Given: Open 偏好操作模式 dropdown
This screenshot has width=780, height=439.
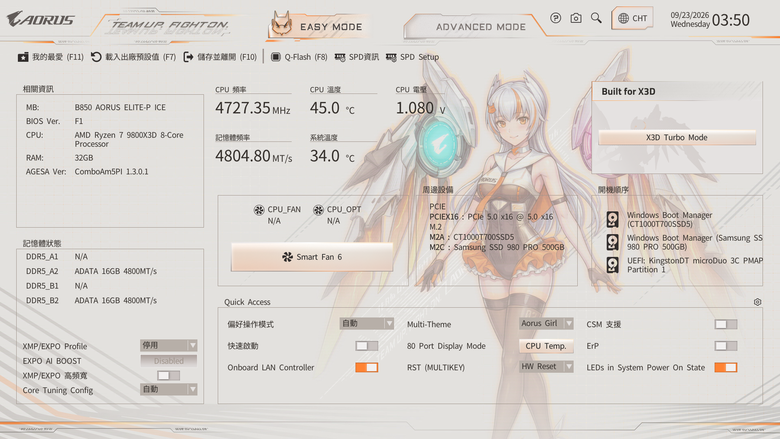Looking at the screenshot, I should [367, 324].
